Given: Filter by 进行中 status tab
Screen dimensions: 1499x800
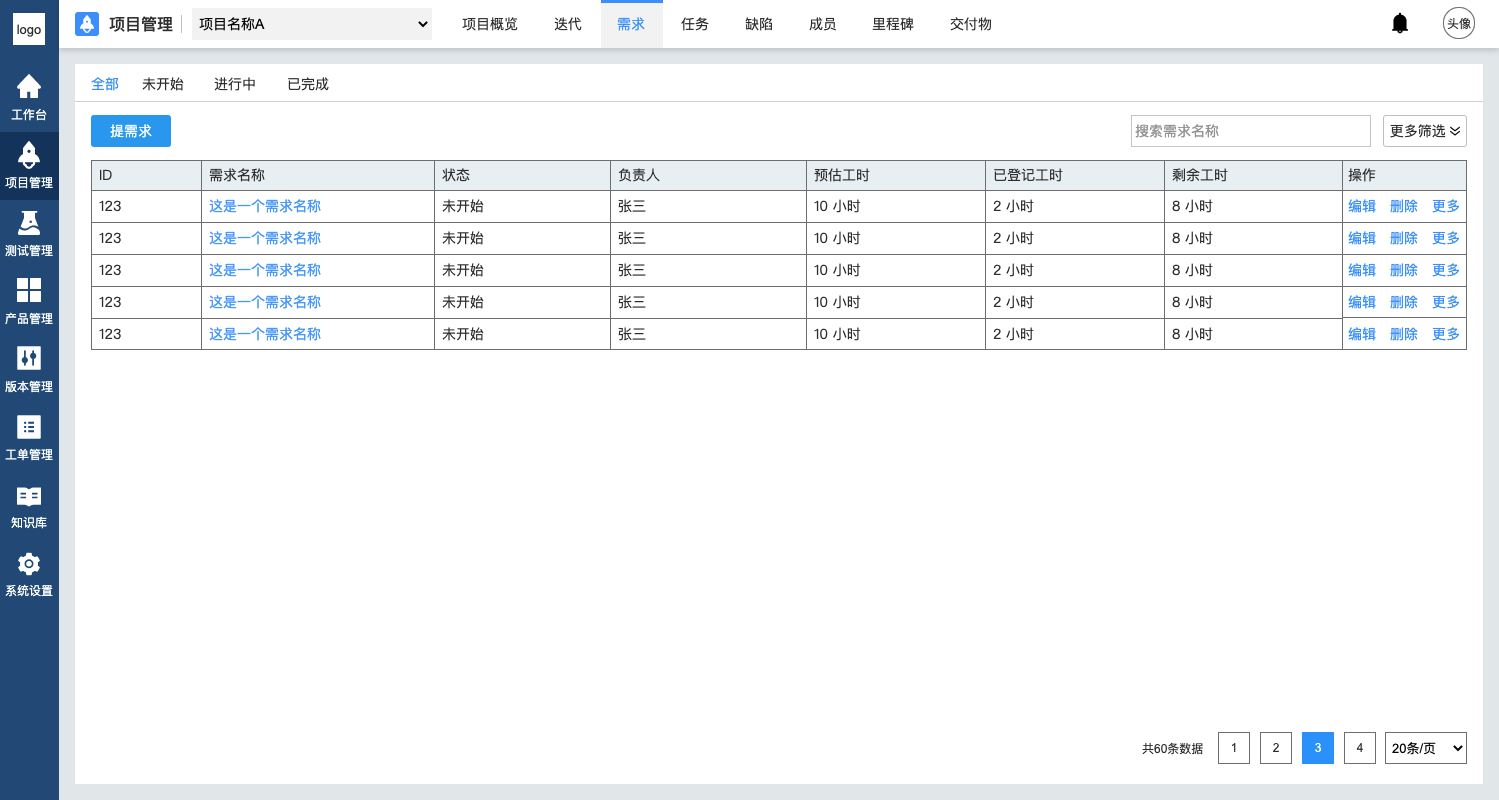Looking at the screenshot, I should (x=235, y=84).
